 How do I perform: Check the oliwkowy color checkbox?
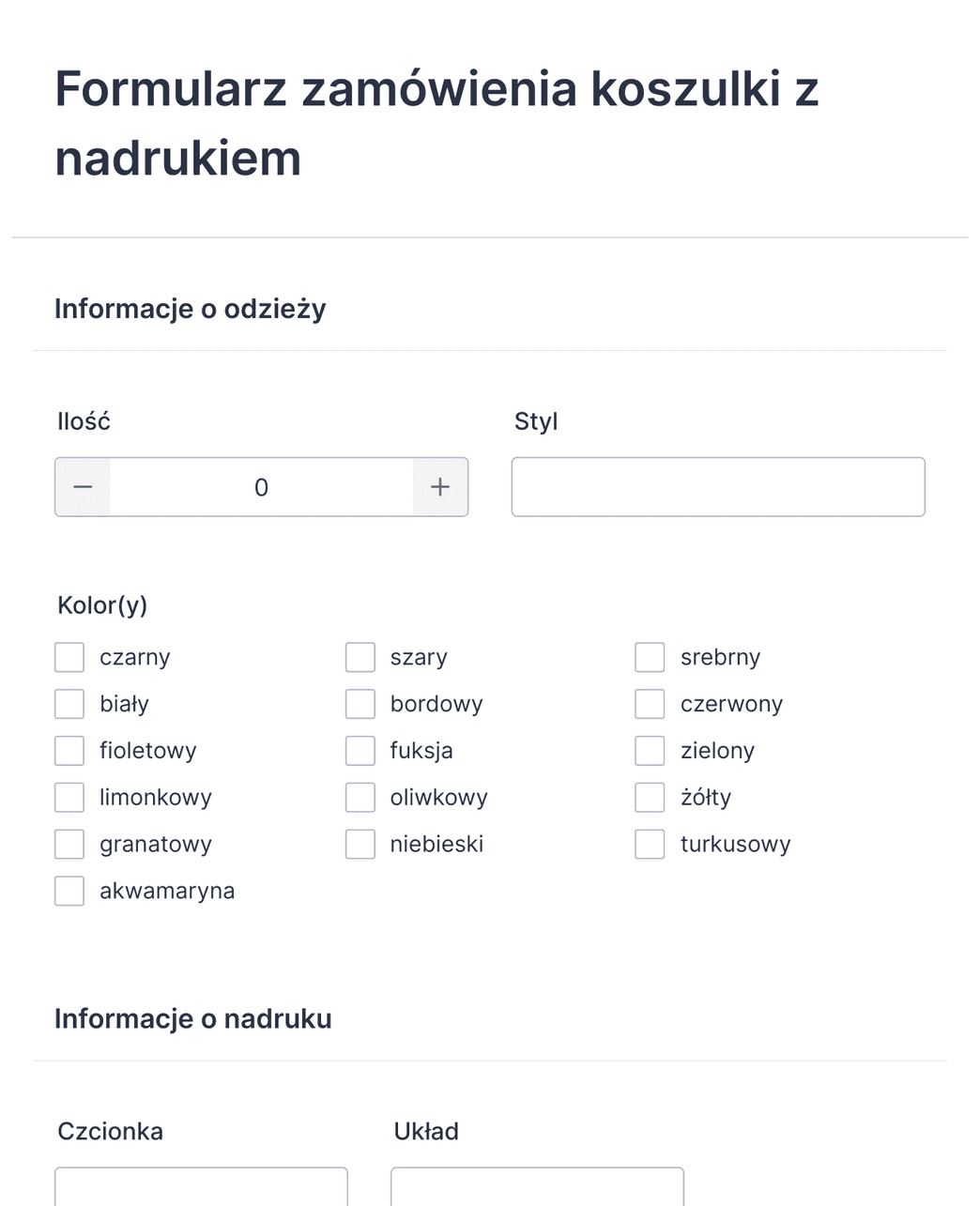coord(360,797)
